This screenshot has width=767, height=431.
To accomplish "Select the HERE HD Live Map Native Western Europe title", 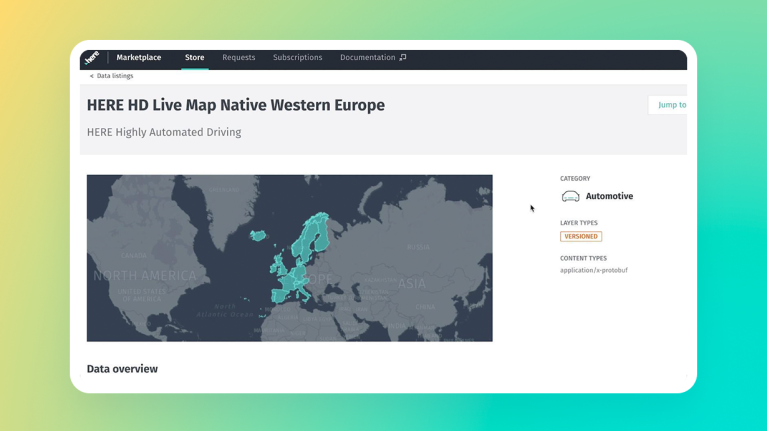I will point(236,105).
